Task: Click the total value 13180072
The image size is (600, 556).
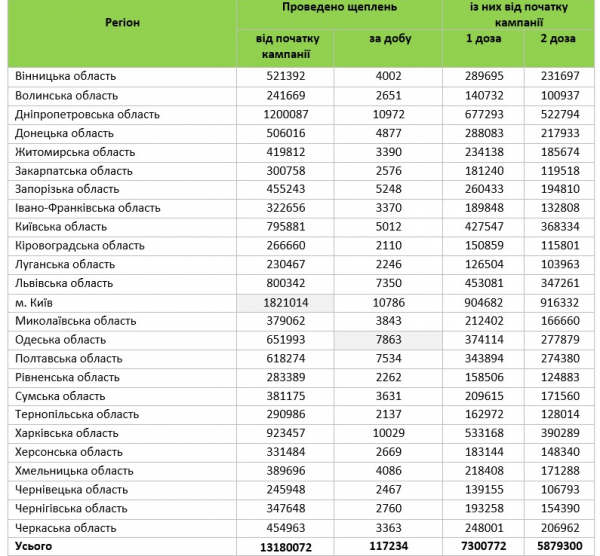Action: pos(285,547)
